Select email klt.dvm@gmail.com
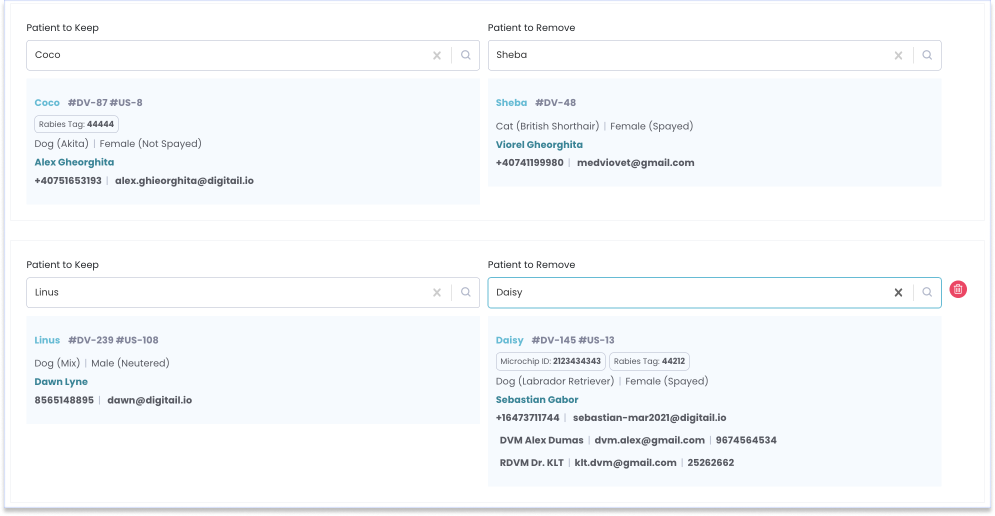Screen dimensions: 995x516 pyautogui.click(x=625, y=463)
